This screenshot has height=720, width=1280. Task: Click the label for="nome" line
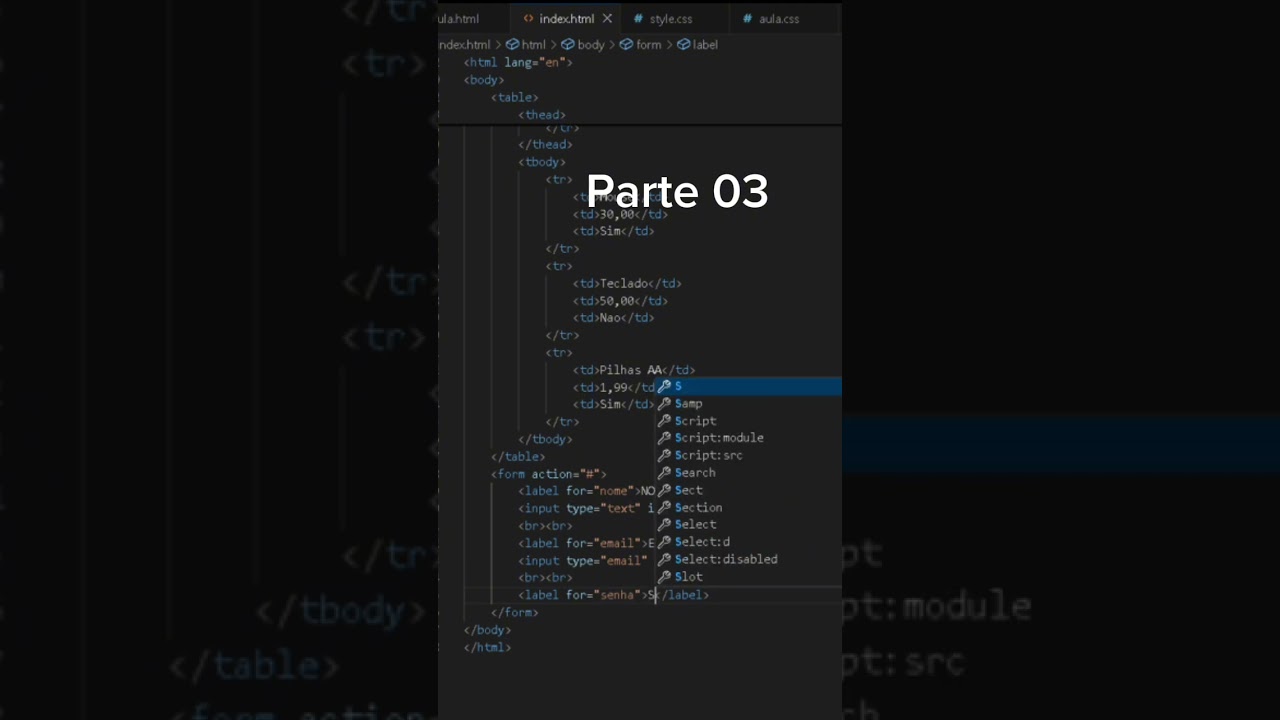coord(587,491)
